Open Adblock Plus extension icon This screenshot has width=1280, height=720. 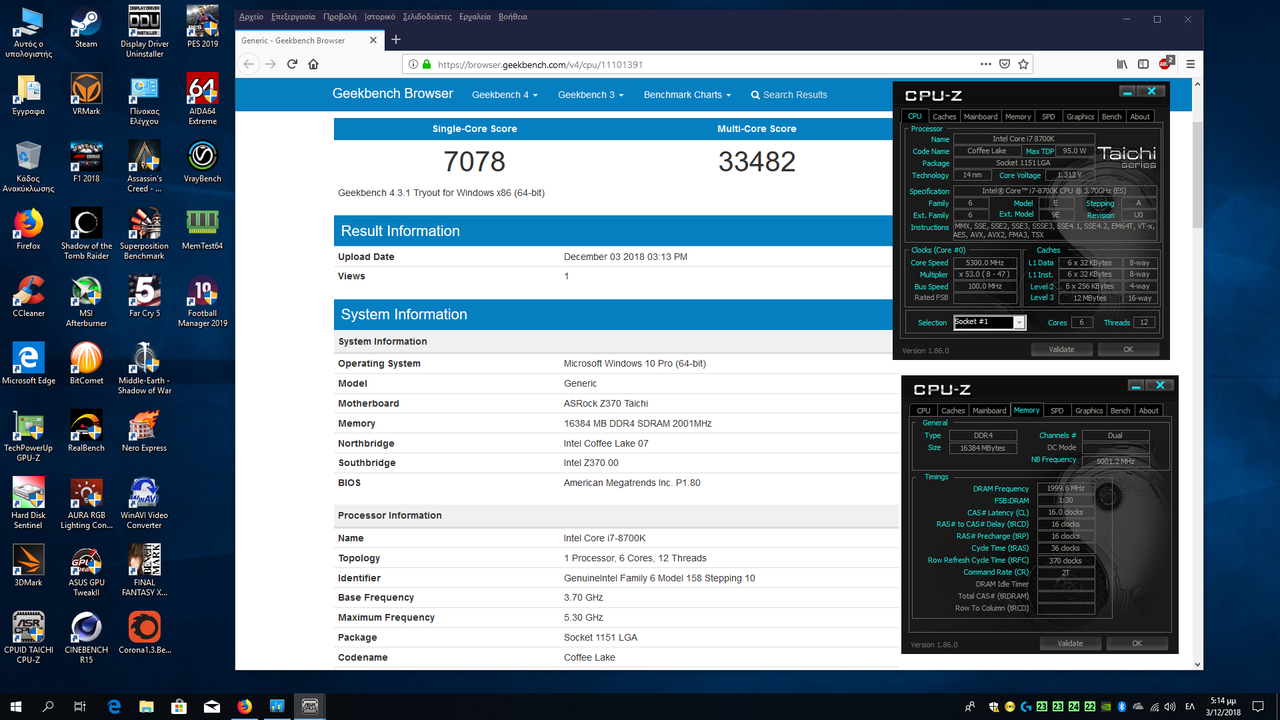coord(1166,63)
